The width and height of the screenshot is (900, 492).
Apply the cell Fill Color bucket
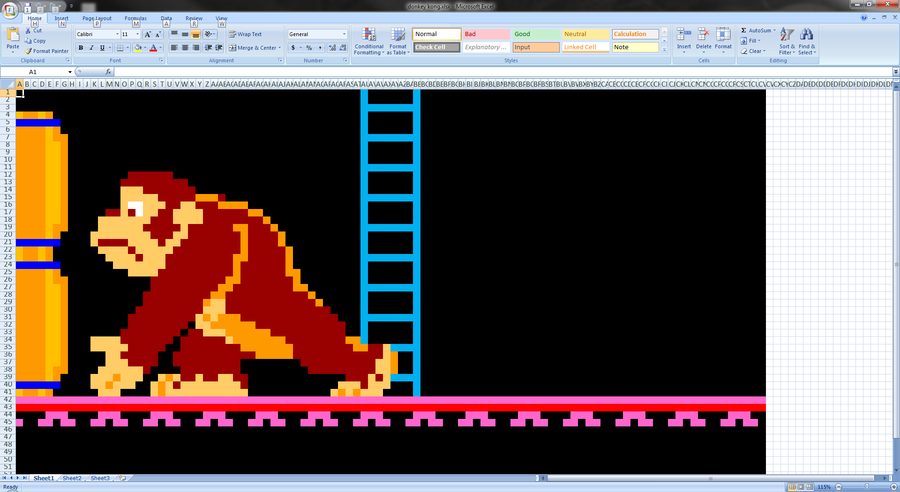point(137,48)
